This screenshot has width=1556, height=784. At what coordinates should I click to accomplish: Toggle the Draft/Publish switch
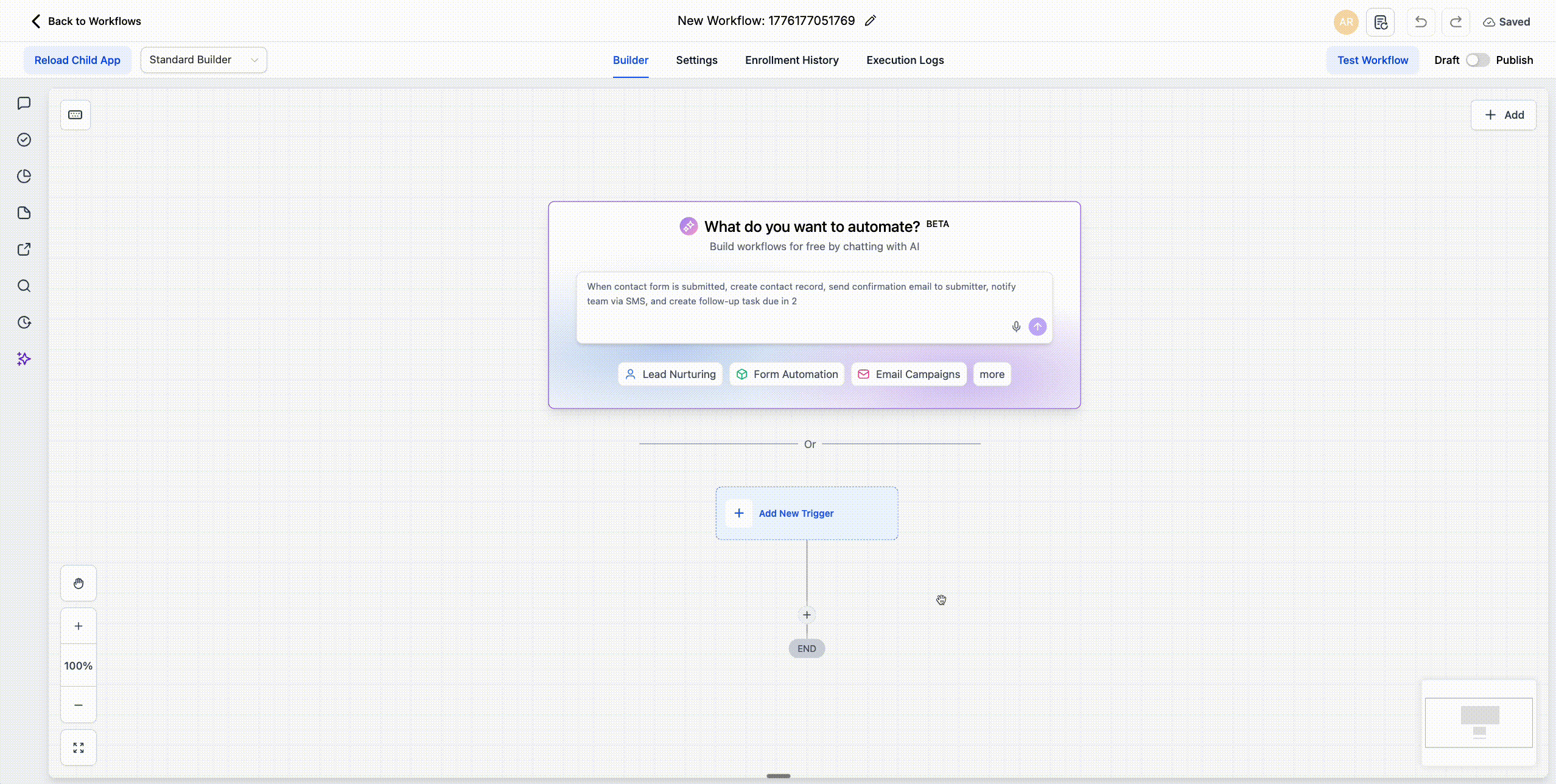click(1477, 60)
